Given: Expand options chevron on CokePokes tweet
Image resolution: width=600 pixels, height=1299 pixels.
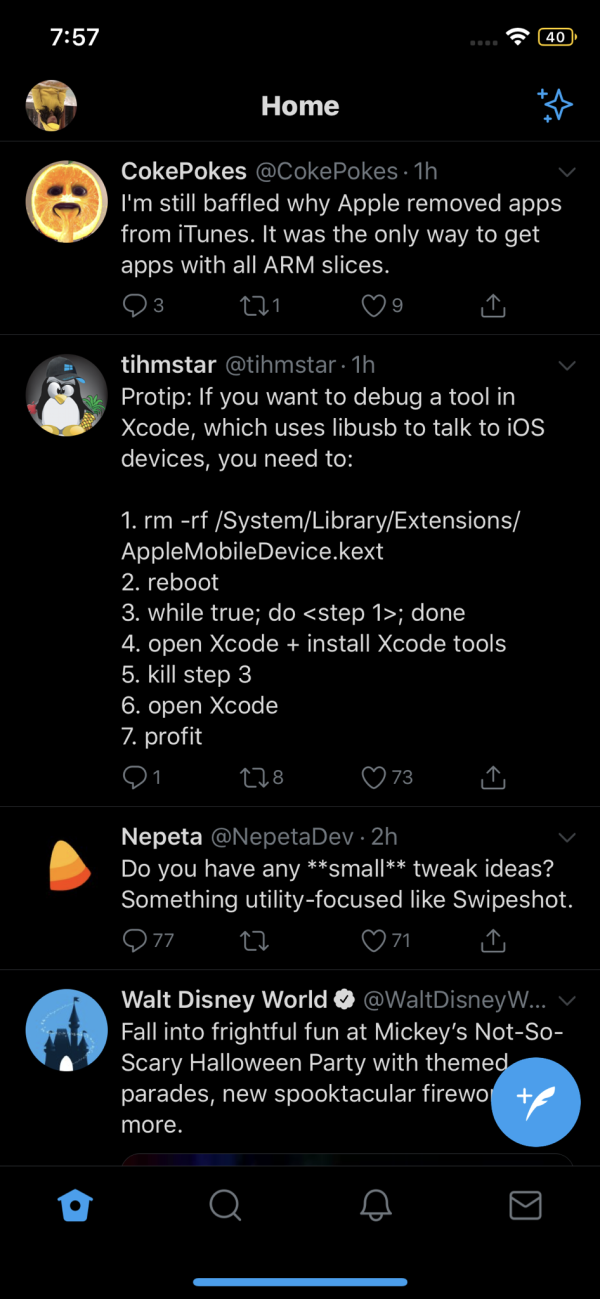Looking at the screenshot, I should 567,172.
